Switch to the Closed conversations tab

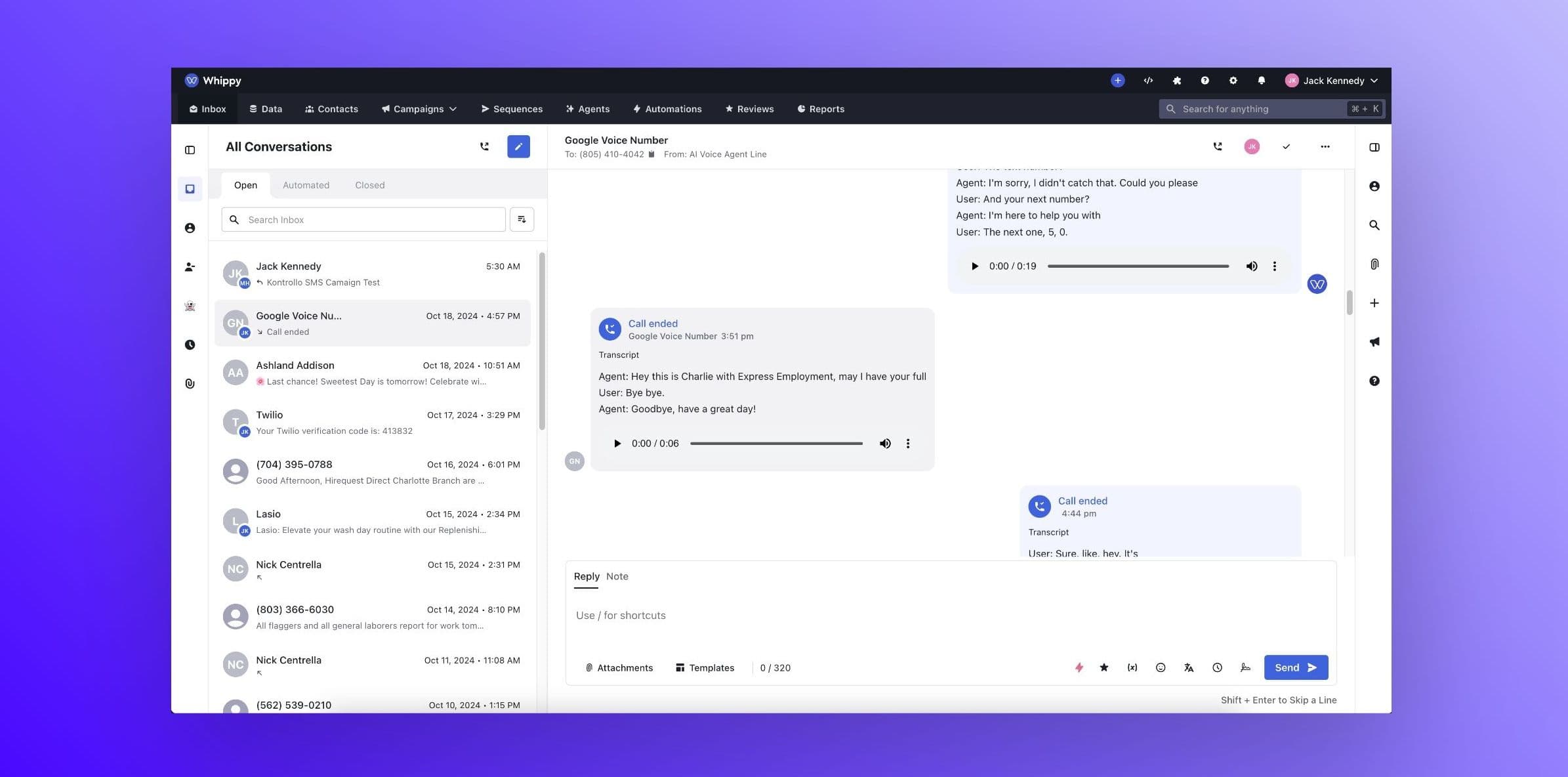click(x=369, y=184)
